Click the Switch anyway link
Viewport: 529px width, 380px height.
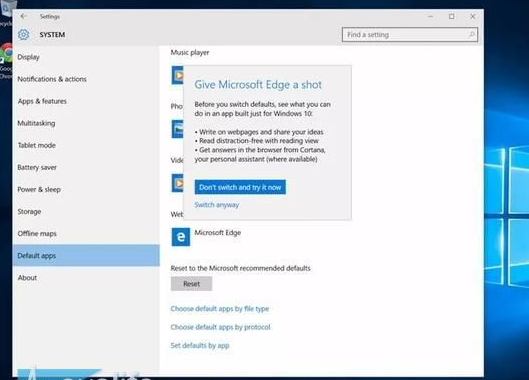click(217, 205)
